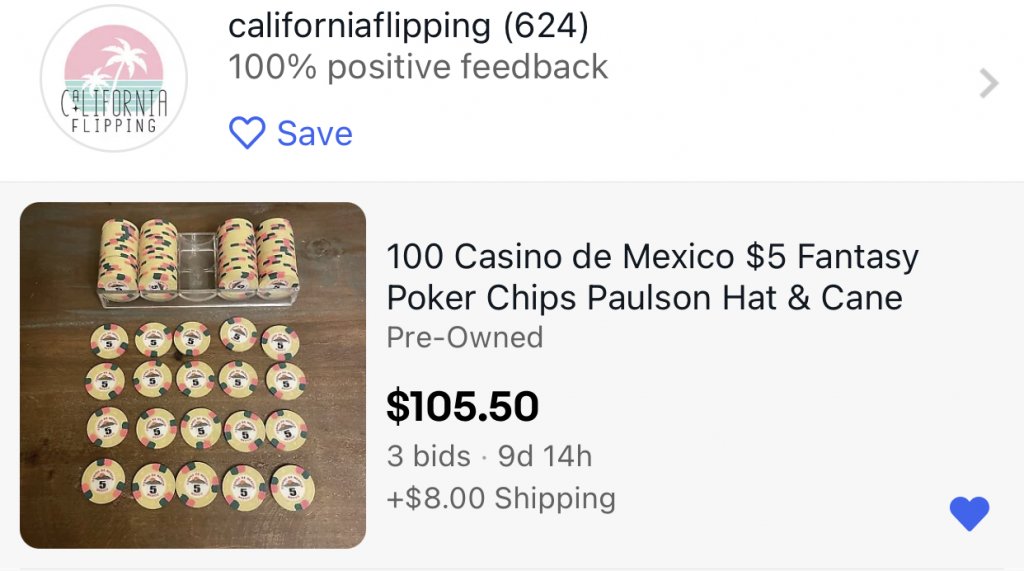Click the Pre-Owned condition label
The height and width of the screenshot is (571, 1024).
tap(464, 337)
